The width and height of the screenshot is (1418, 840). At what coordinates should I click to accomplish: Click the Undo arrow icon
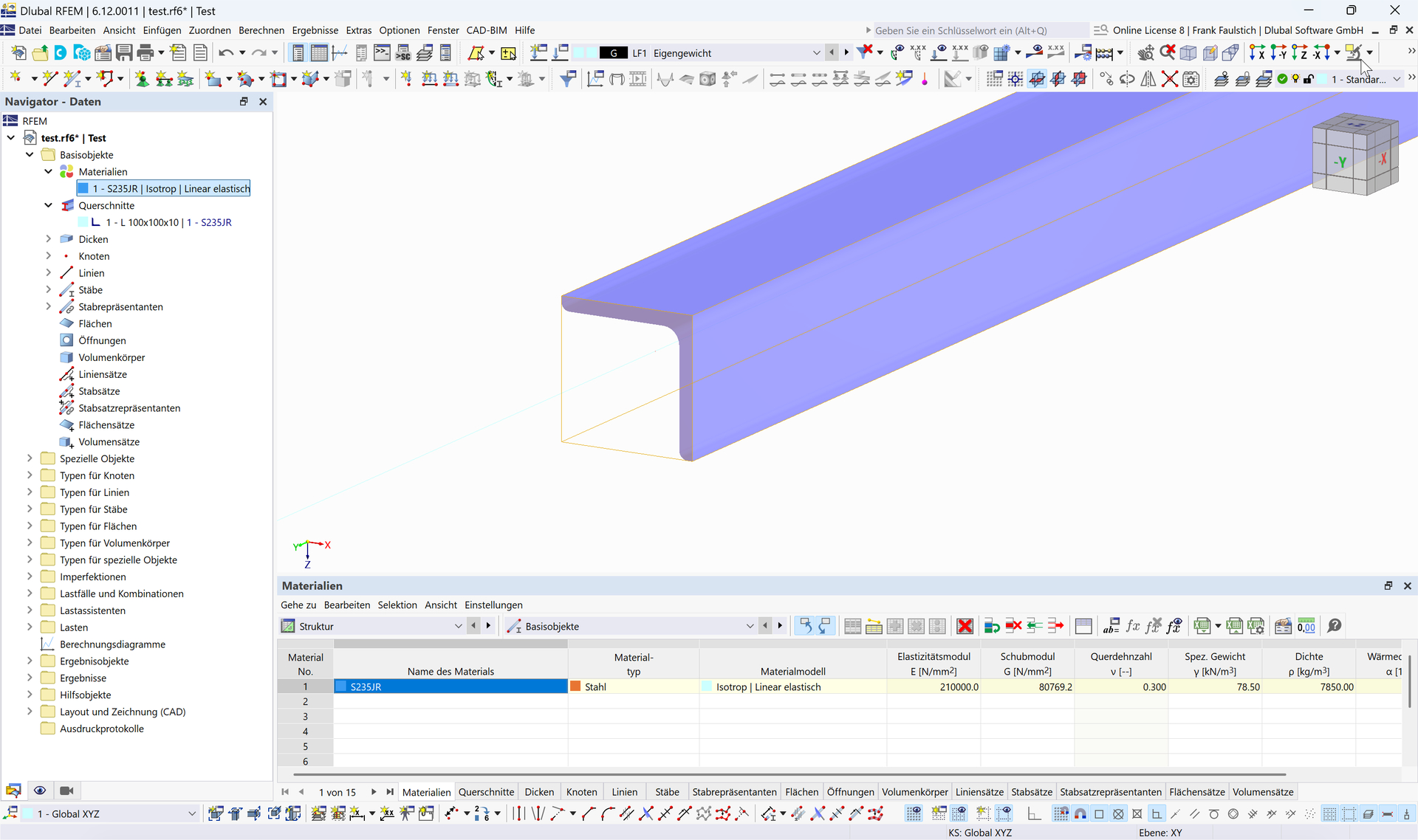pos(226,53)
